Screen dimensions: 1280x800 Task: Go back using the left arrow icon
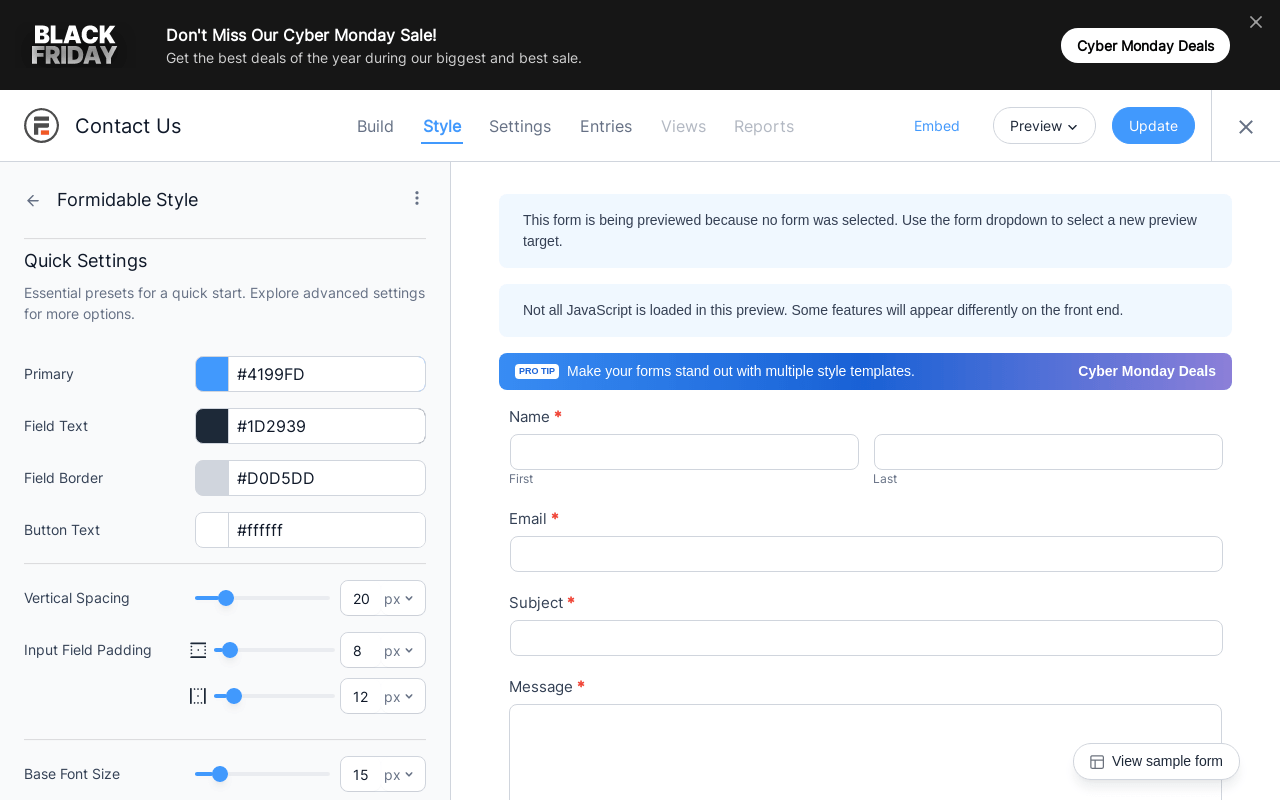pos(33,200)
